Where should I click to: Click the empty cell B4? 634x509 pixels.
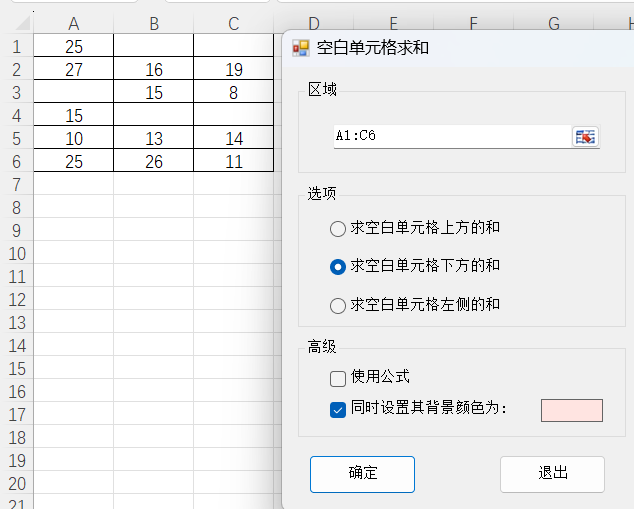[154, 115]
